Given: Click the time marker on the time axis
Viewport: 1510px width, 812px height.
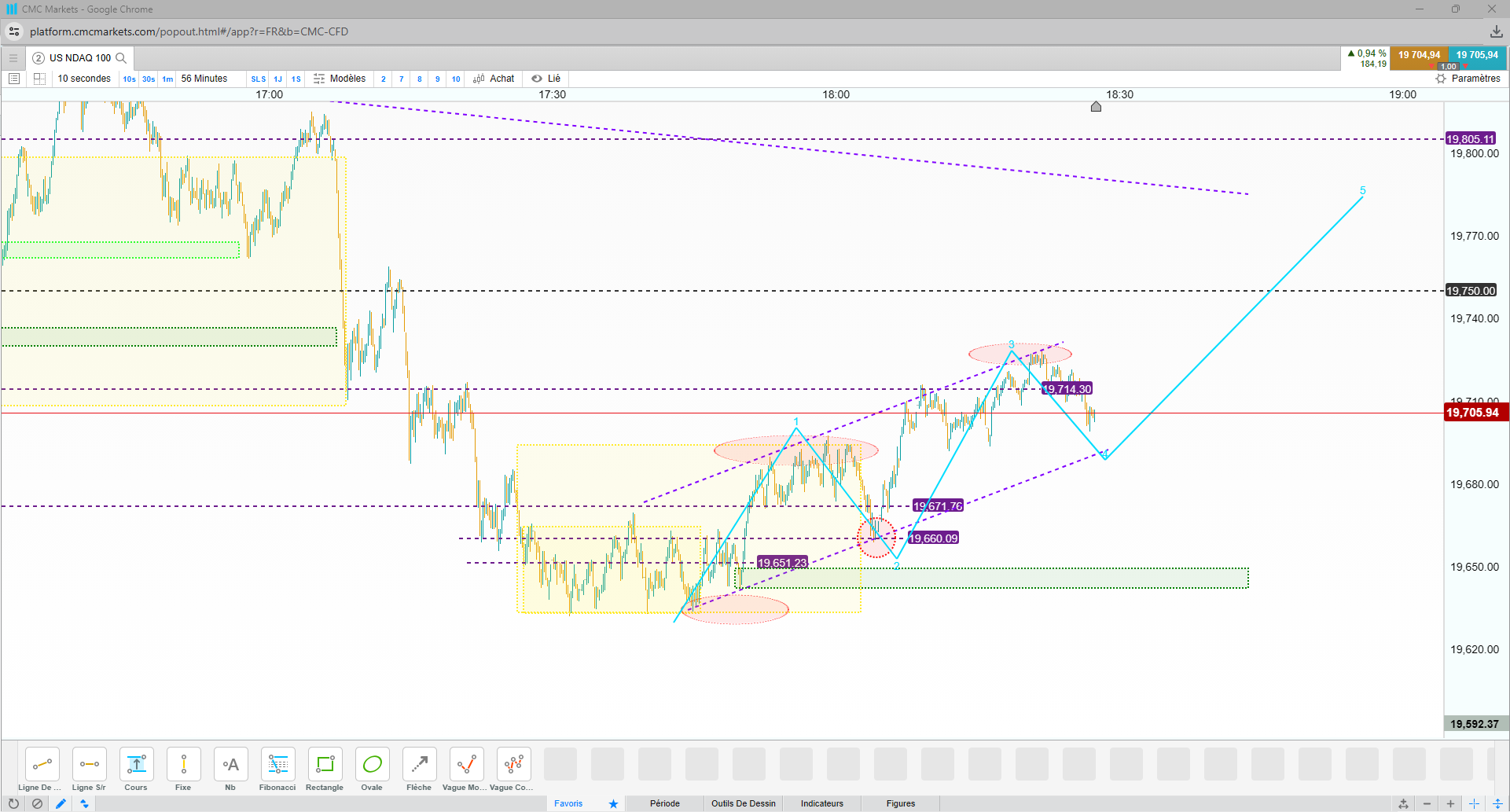Looking at the screenshot, I should 1096,106.
